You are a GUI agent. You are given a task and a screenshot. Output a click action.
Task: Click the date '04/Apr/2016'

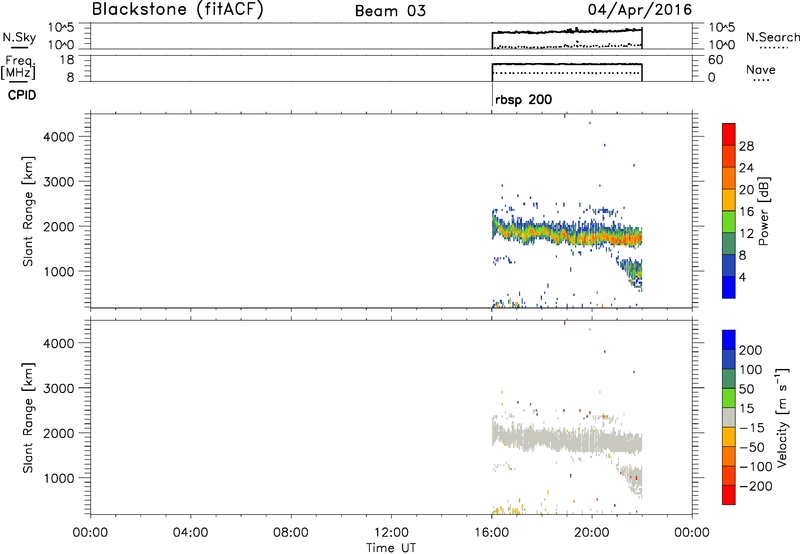click(640, 10)
